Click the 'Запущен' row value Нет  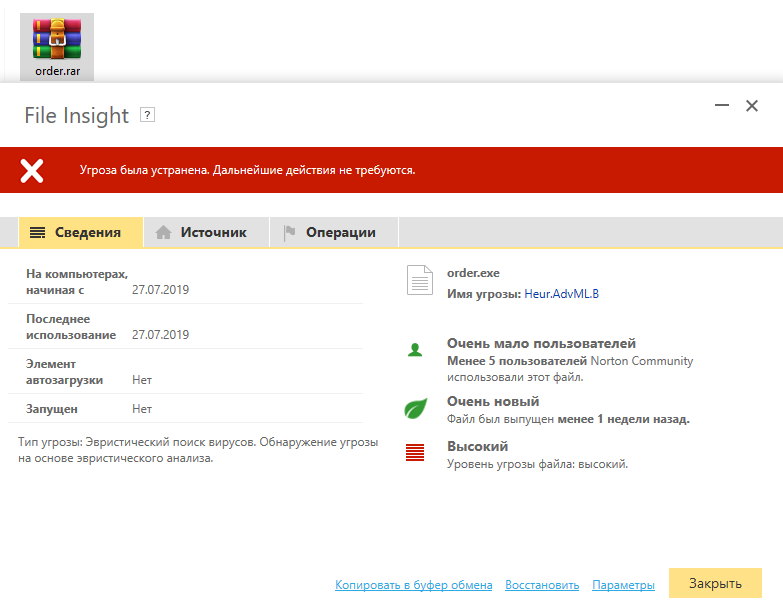point(142,409)
